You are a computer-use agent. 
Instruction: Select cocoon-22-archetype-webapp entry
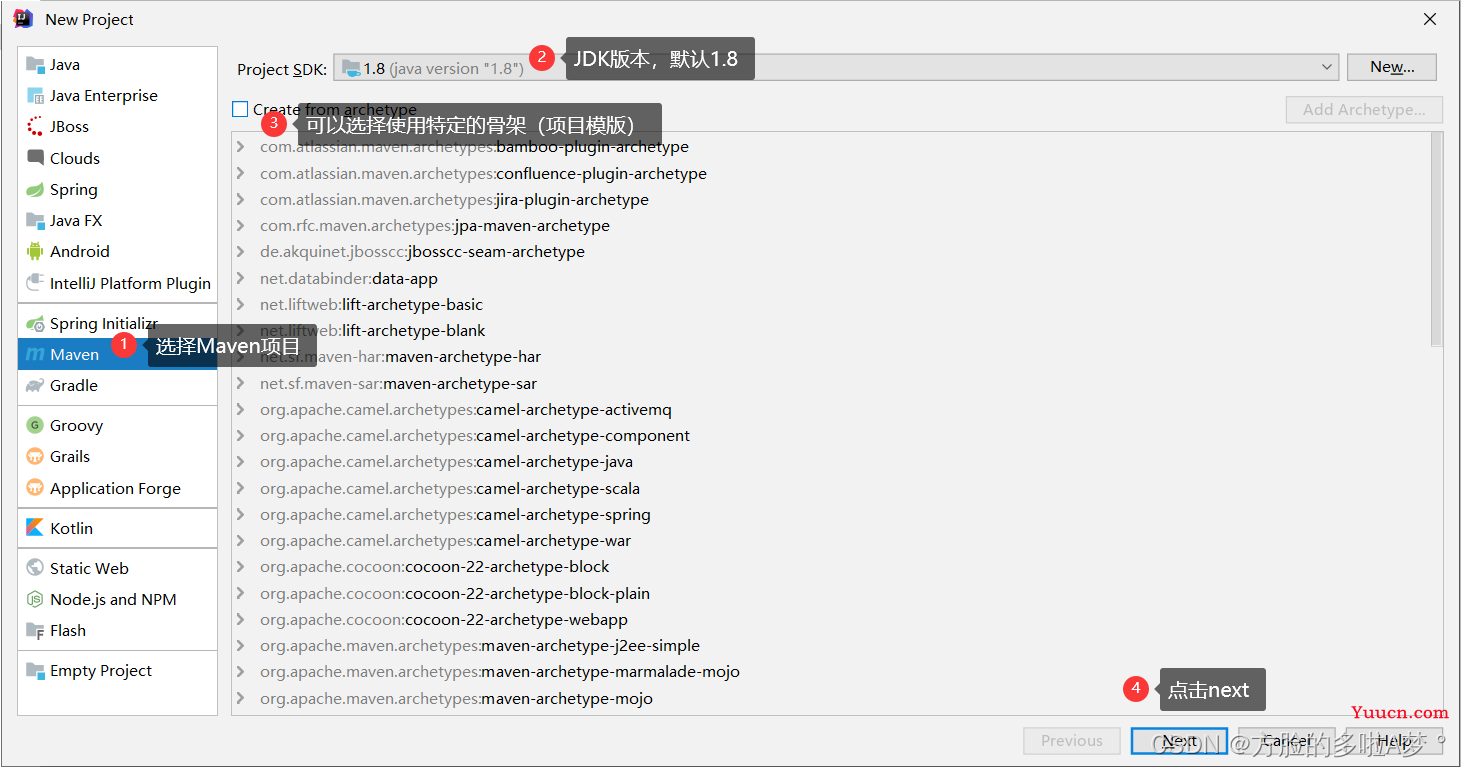444,619
